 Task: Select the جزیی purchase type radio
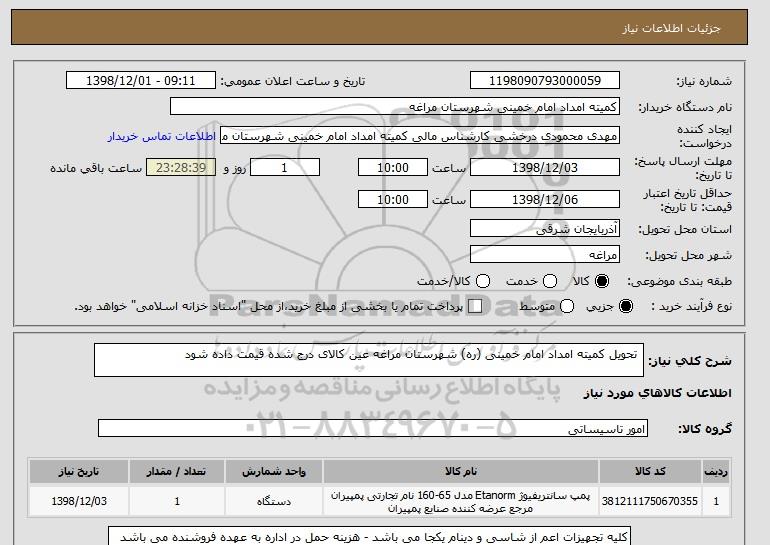click(626, 306)
